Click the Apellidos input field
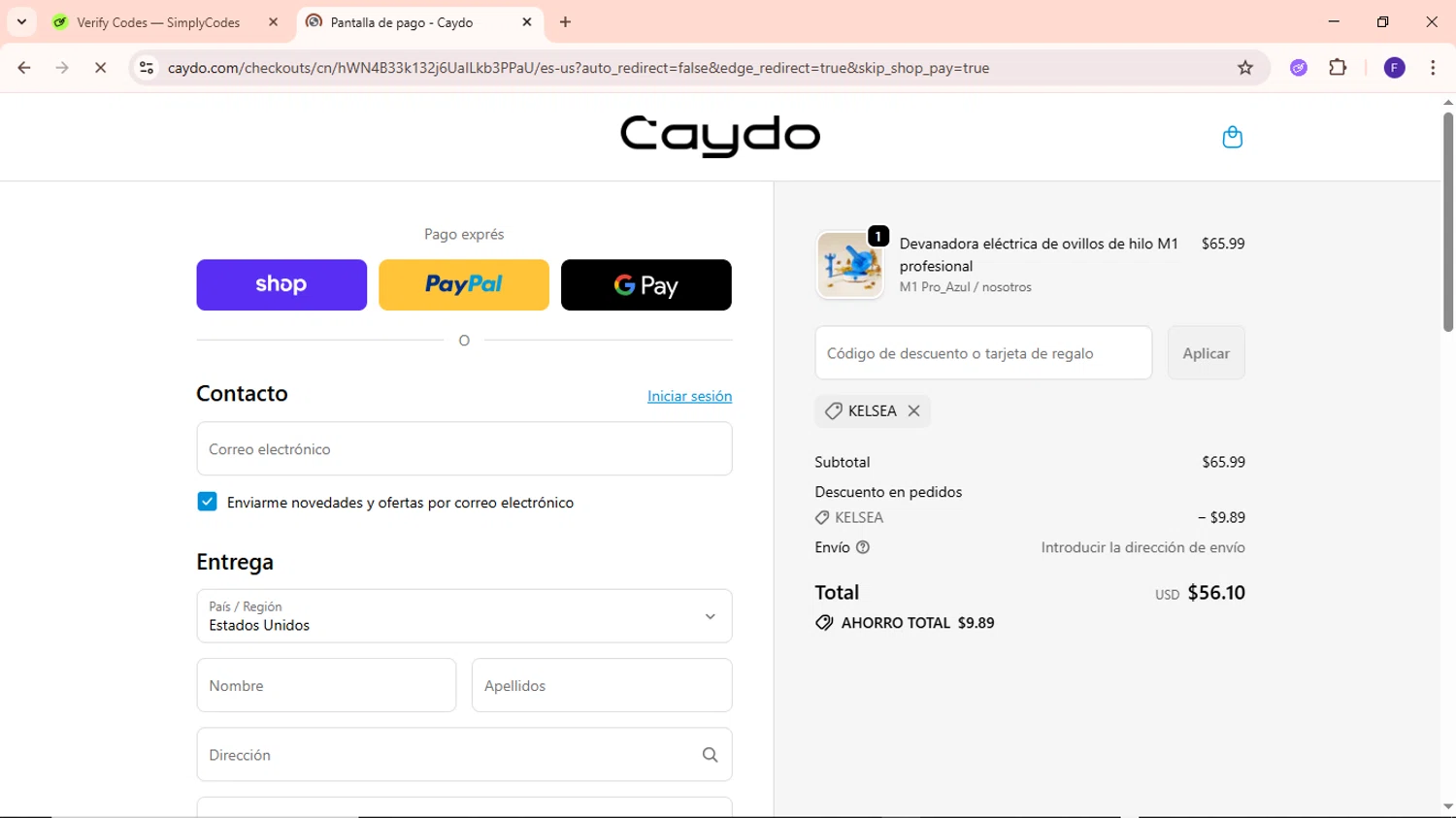The width and height of the screenshot is (1456, 818). (x=602, y=685)
